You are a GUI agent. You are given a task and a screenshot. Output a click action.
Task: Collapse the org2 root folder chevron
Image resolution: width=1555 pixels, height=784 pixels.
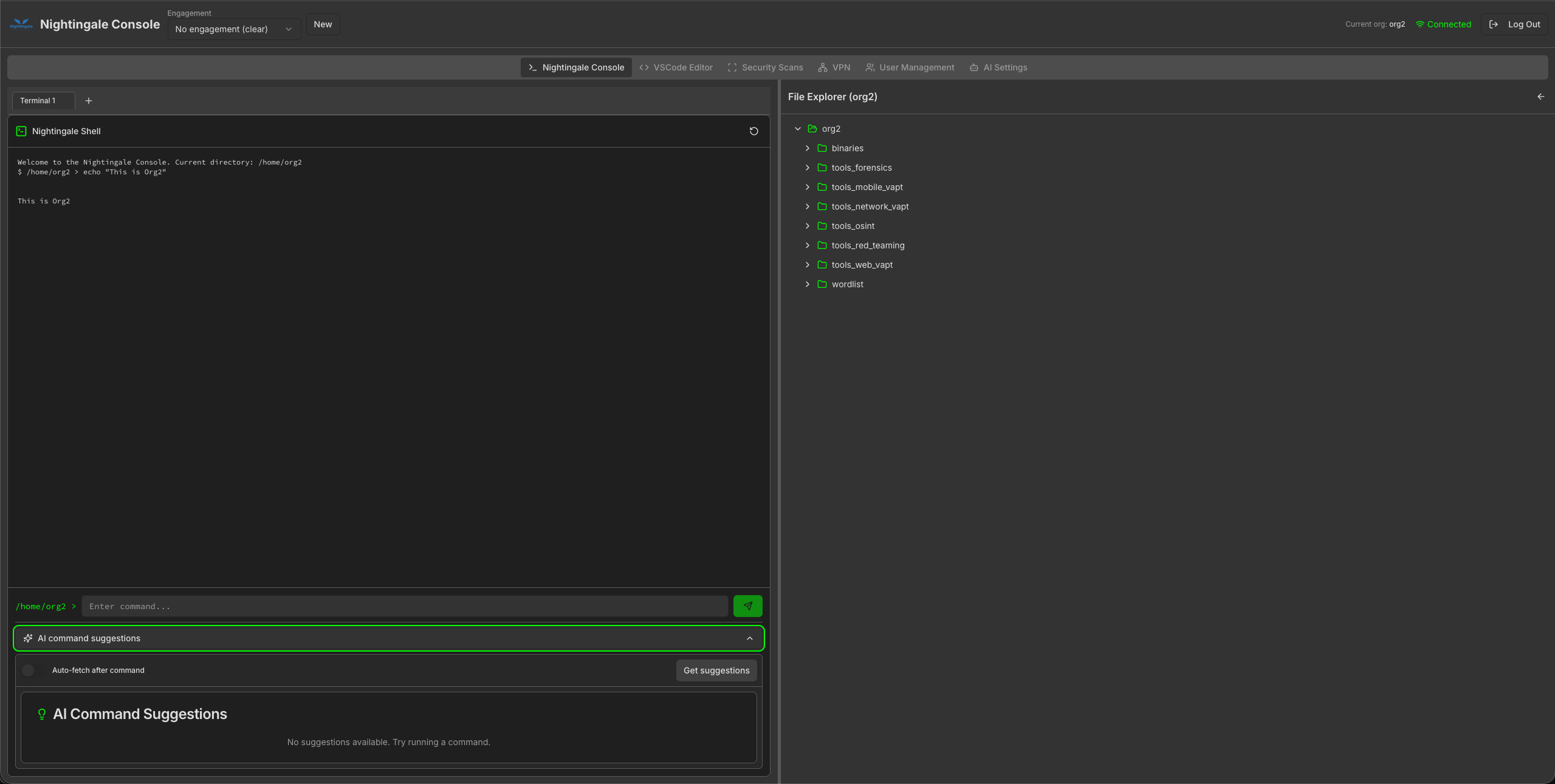(x=798, y=129)
